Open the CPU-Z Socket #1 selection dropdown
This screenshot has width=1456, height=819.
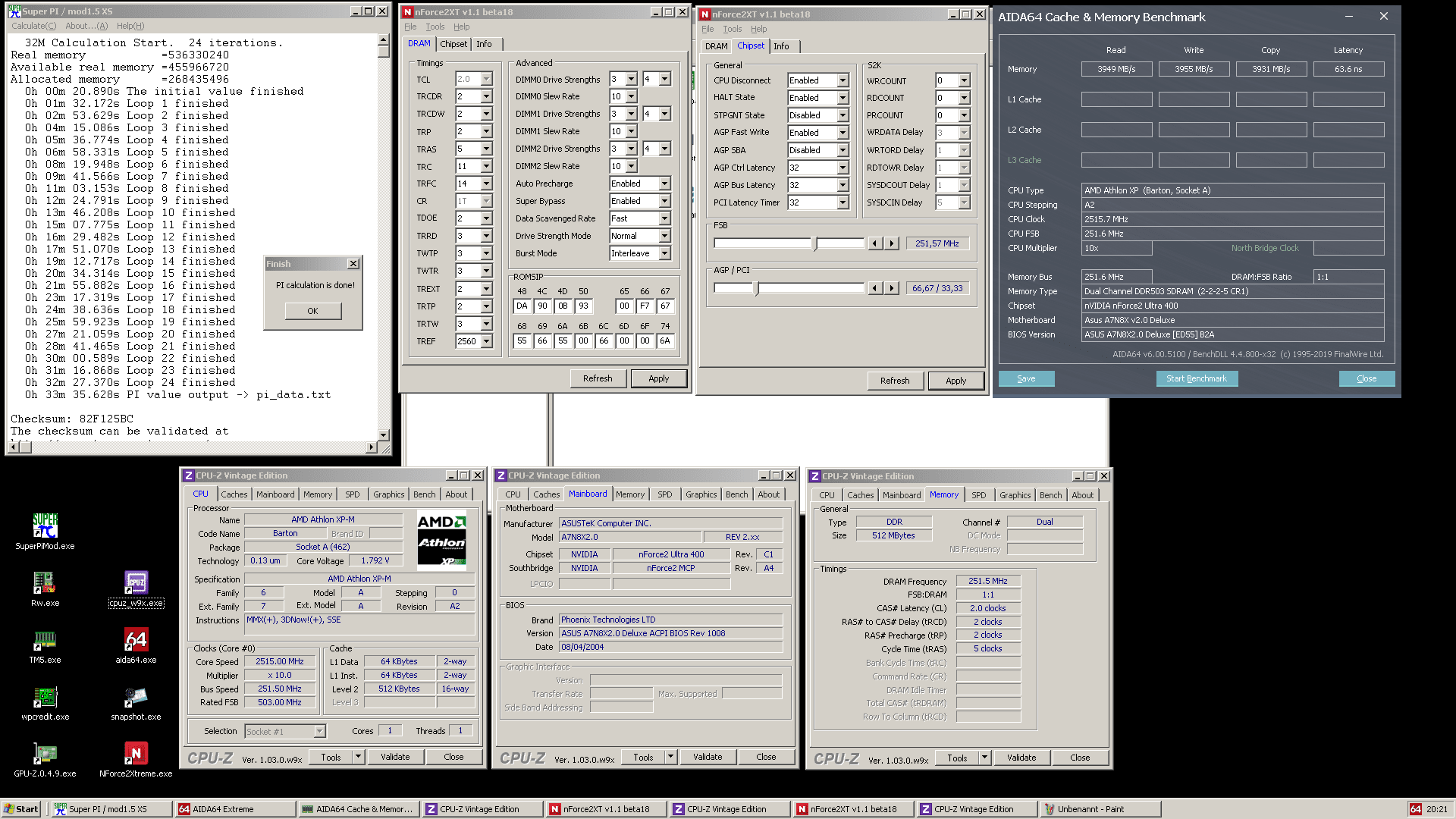[319, 732]
